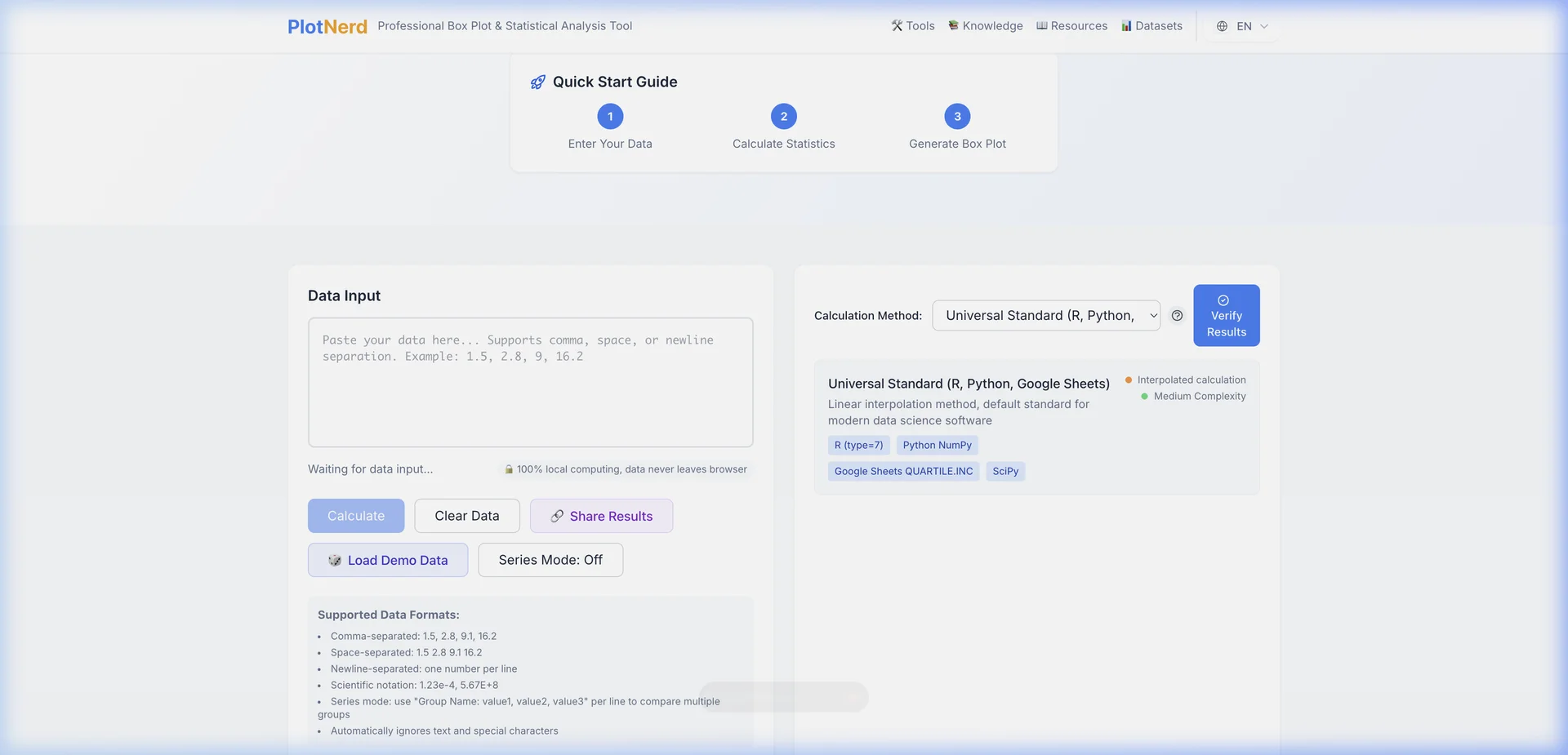Screen dimensions: 1568x755
Task: Toggle Series Mode on
Action: (x=550, y=560)
